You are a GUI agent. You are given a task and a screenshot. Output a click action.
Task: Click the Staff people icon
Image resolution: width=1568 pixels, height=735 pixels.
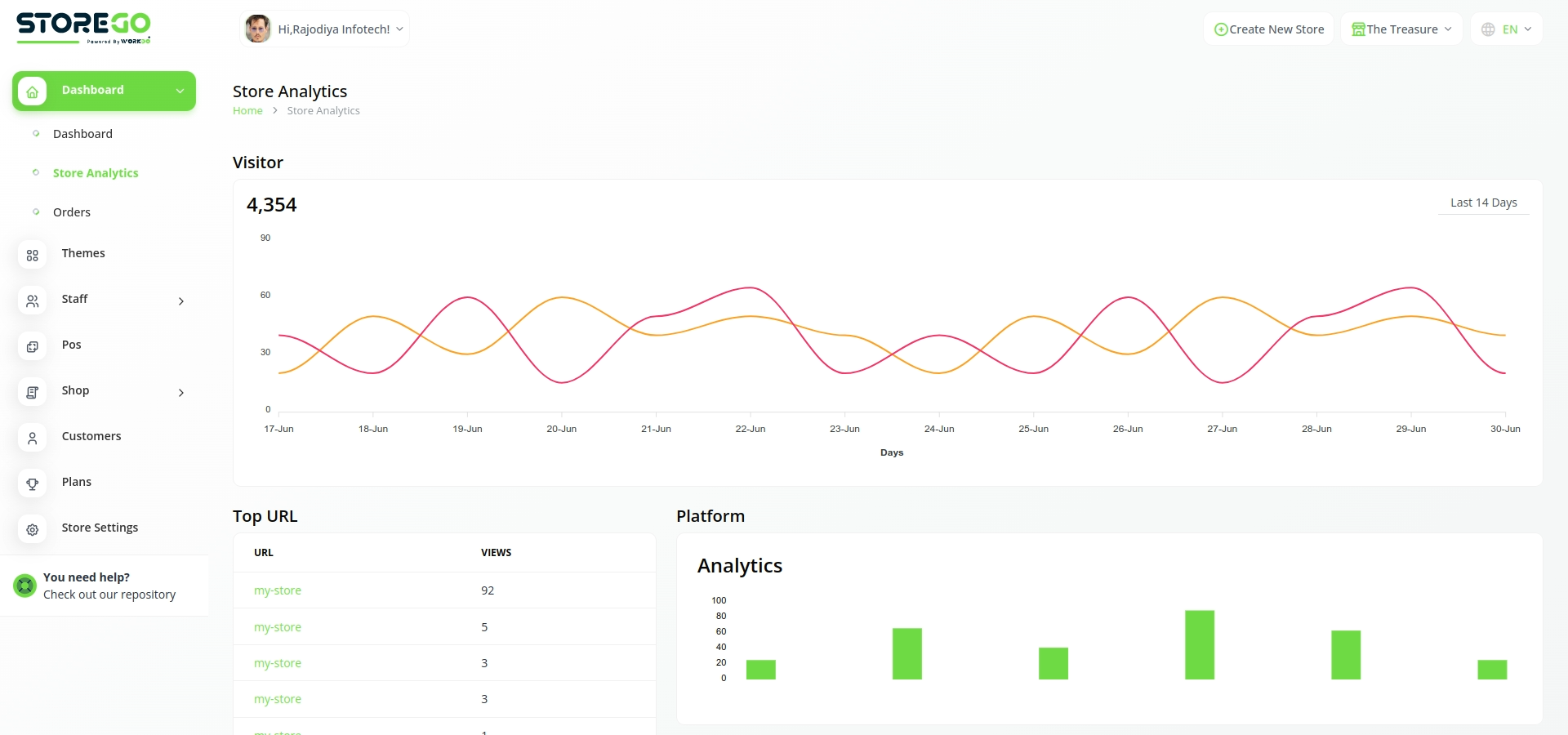pyautogui.click(x=33, y=301)
